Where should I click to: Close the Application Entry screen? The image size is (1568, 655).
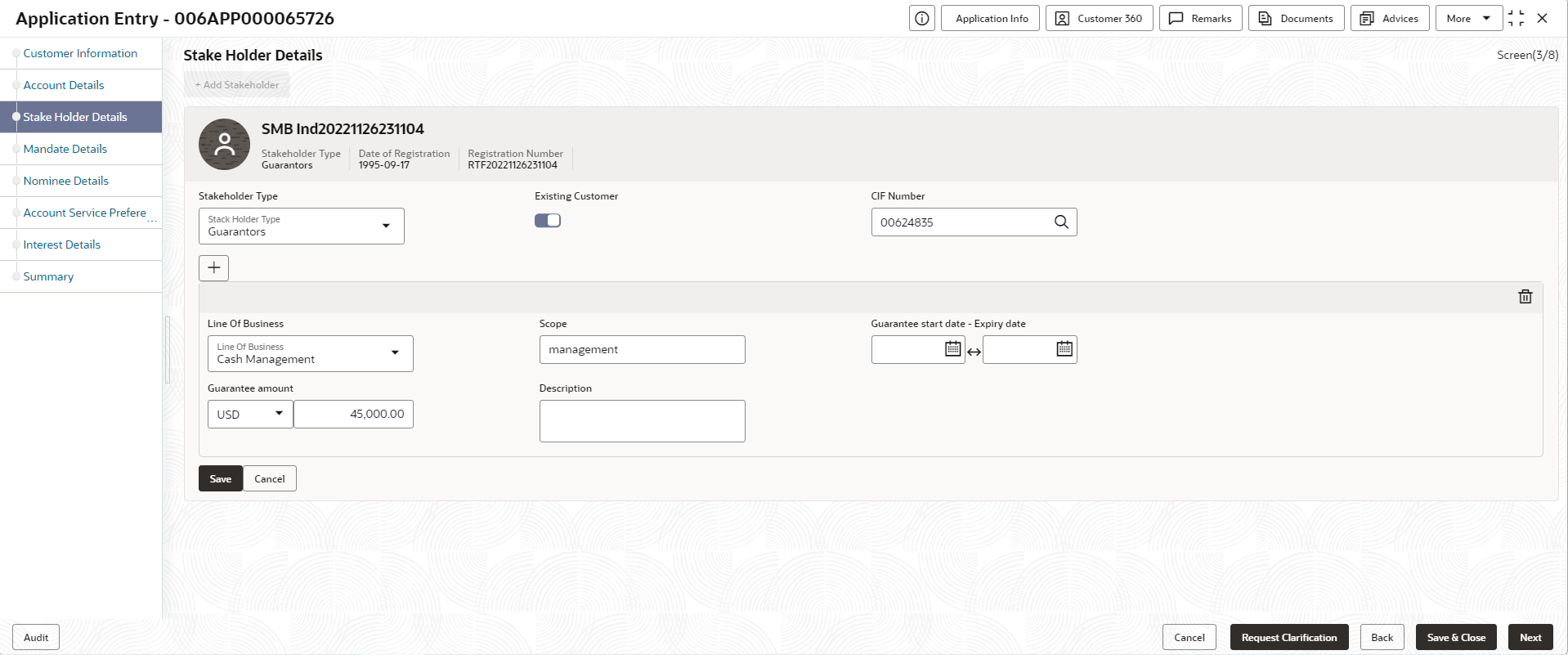[x=1542, y=18]
